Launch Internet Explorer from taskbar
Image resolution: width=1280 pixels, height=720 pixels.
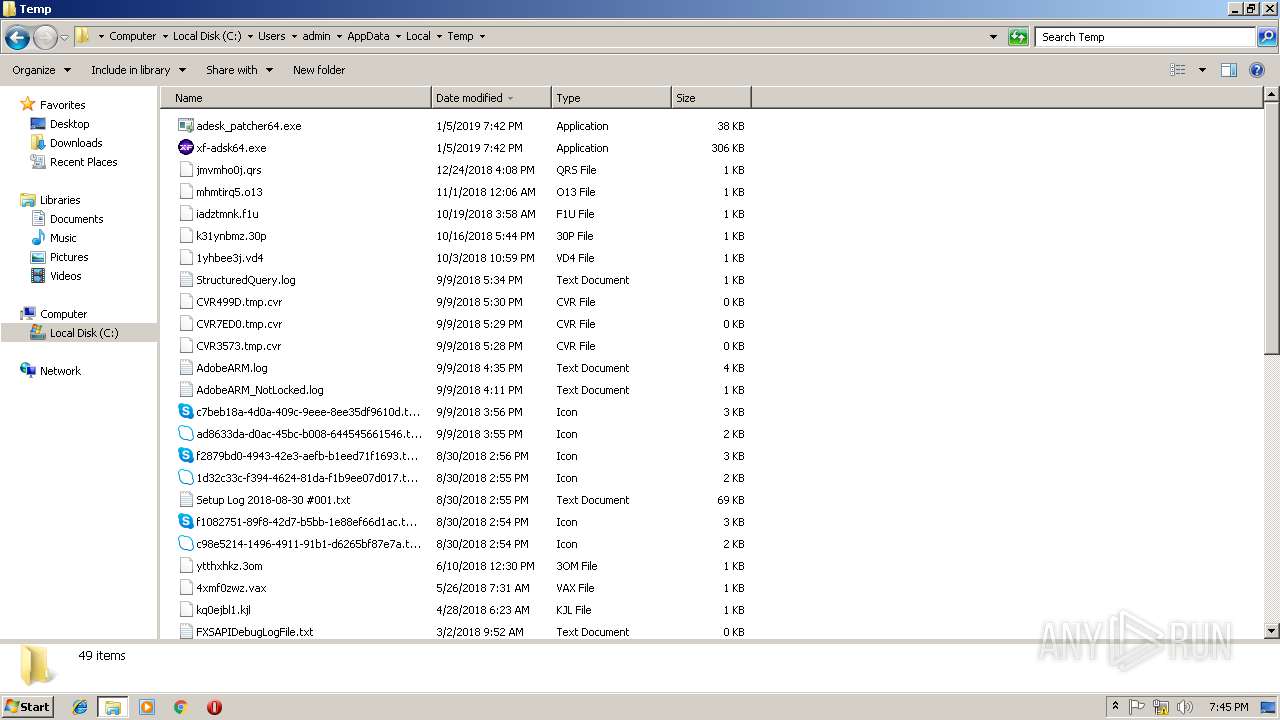coord(80,707)
